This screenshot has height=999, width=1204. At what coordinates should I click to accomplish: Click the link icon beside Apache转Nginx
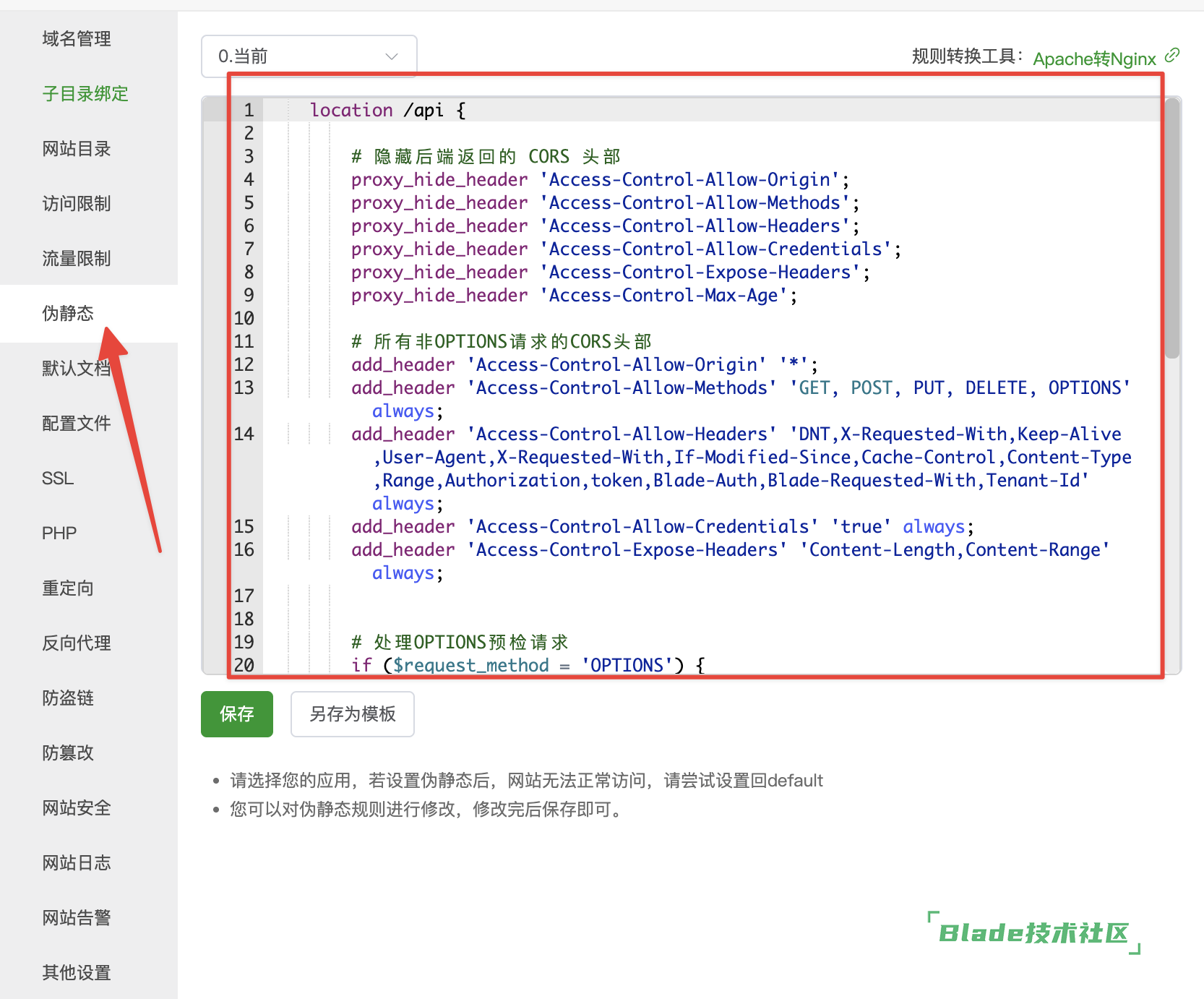coord(1172,56)
